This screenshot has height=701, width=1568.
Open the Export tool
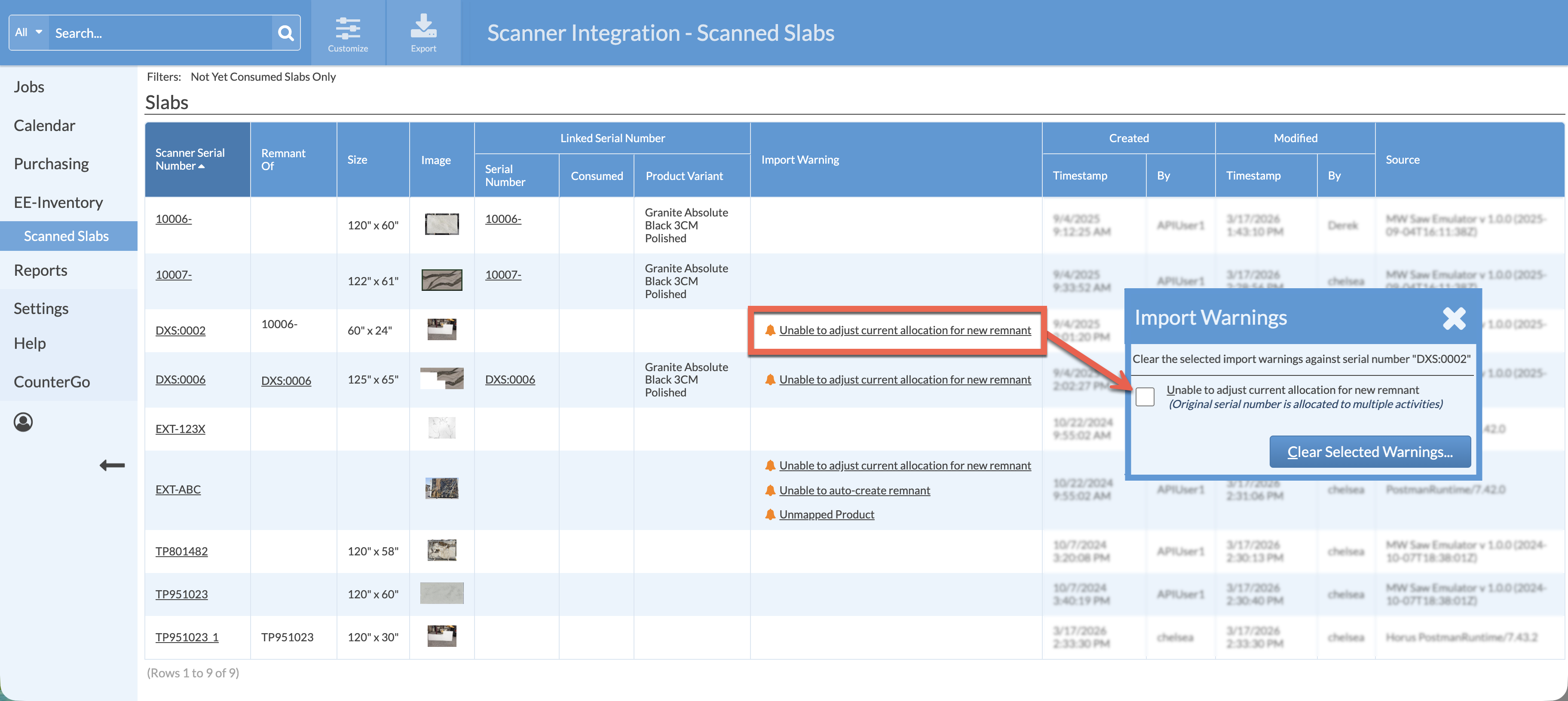424,32
